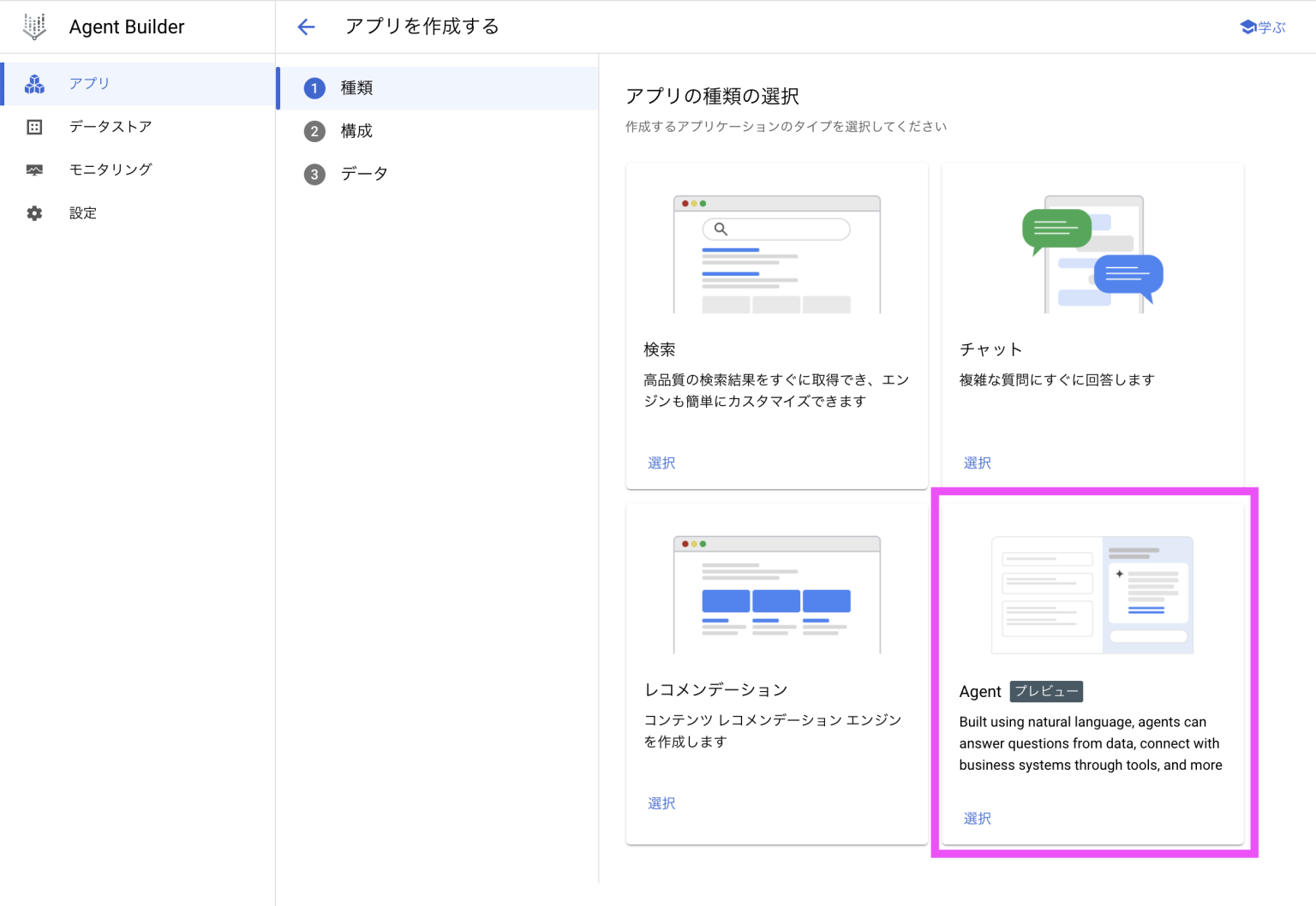Open 設定 via the gear icon
The image size is (1316, 906).
pyautogui.click(x=82, y=212)
